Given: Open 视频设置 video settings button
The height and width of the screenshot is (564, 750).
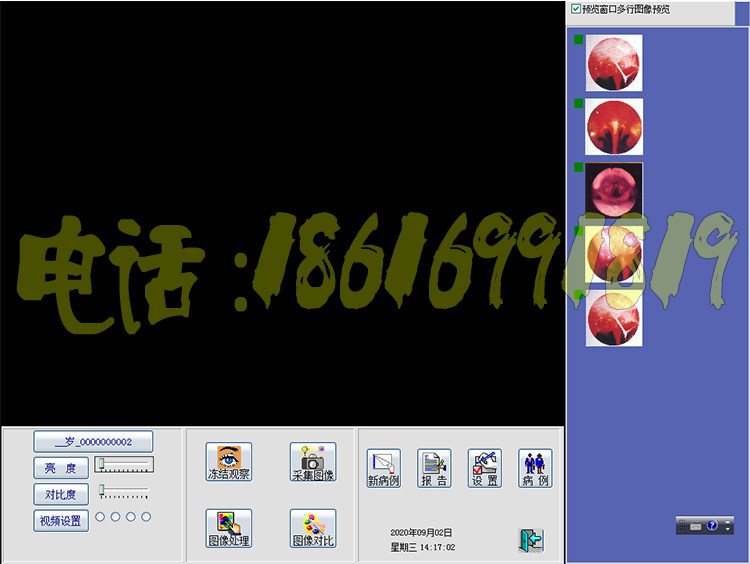Looking at the screenshot, I should (x=61, y=520).
